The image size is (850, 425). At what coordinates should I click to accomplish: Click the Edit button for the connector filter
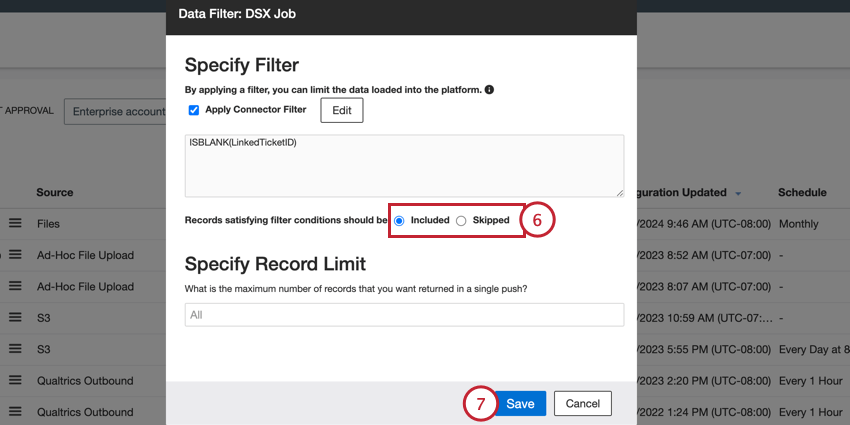341,110
